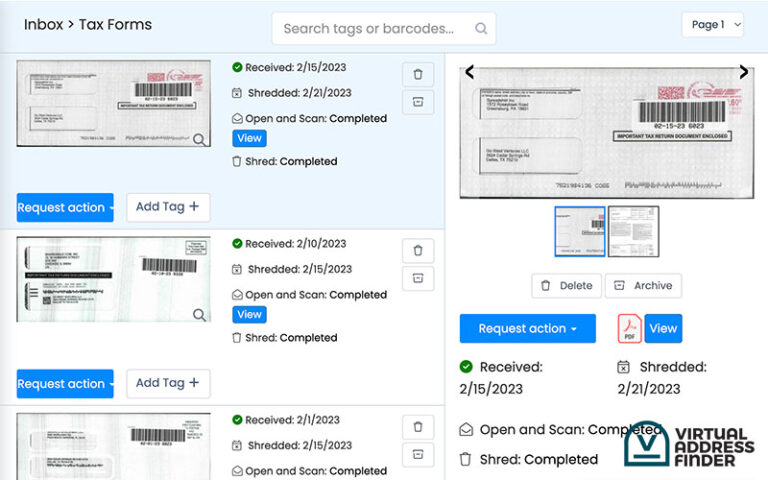
Task: Click Add Tag on first mail item
Action: (167, 207)
